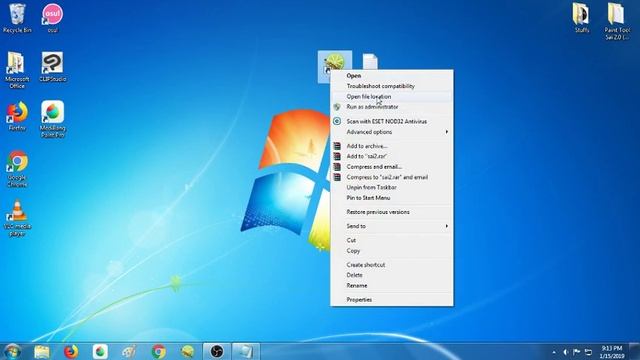Choose Unpin from Taskbar

click(392, 187)
